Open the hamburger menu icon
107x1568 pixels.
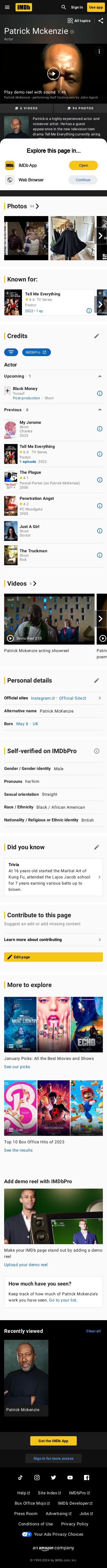(6, 7)
